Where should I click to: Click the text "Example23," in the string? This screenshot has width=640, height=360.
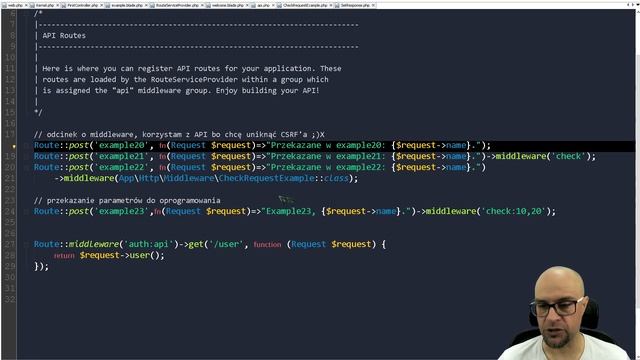tap(291, 211)
